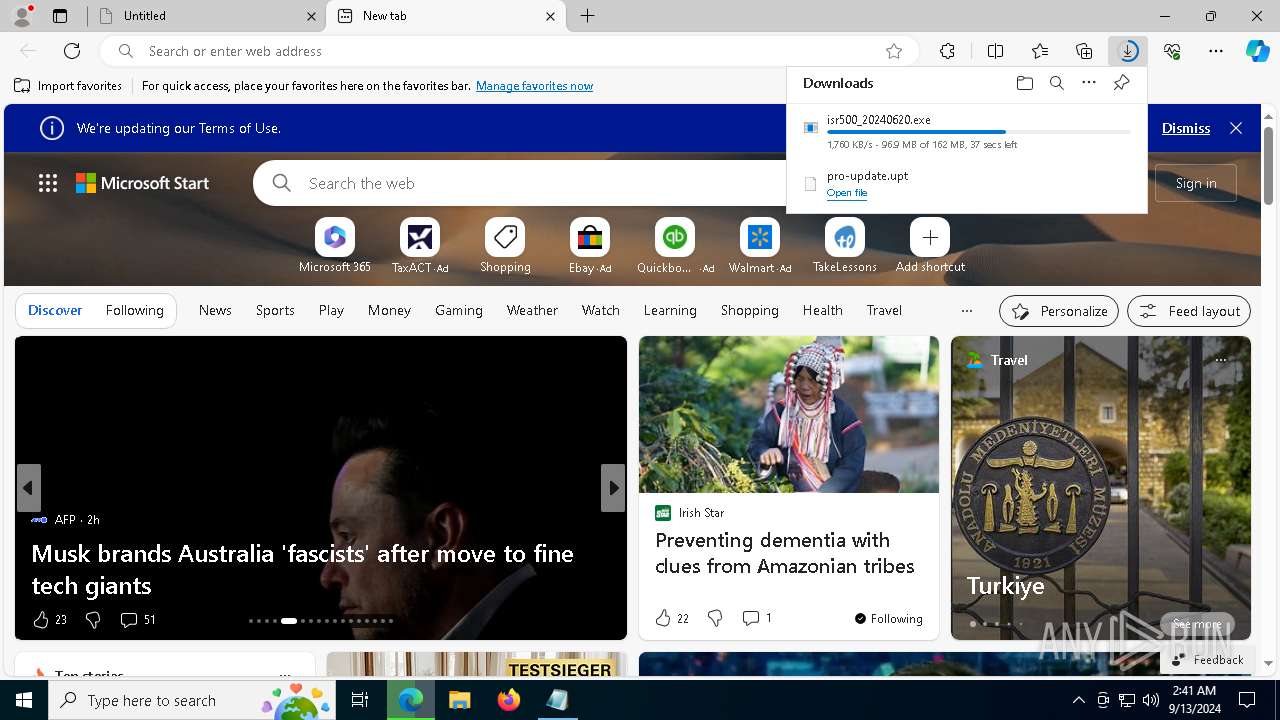This screenshot has height=720, width=1280.
Task: Like the Musk Australia article
Action: (x=41, y=620)
